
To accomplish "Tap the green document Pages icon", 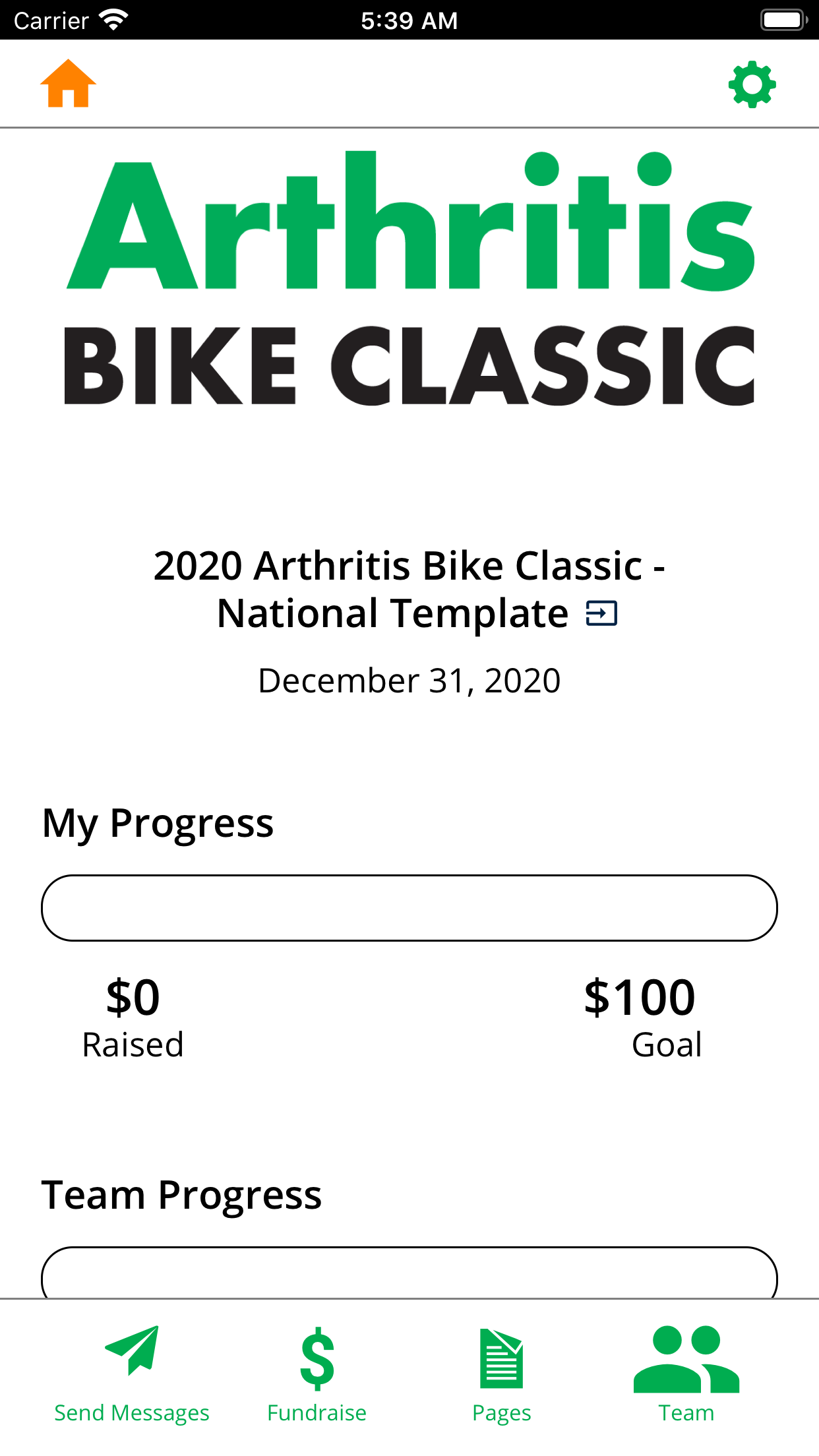I will pos(501,1358).
